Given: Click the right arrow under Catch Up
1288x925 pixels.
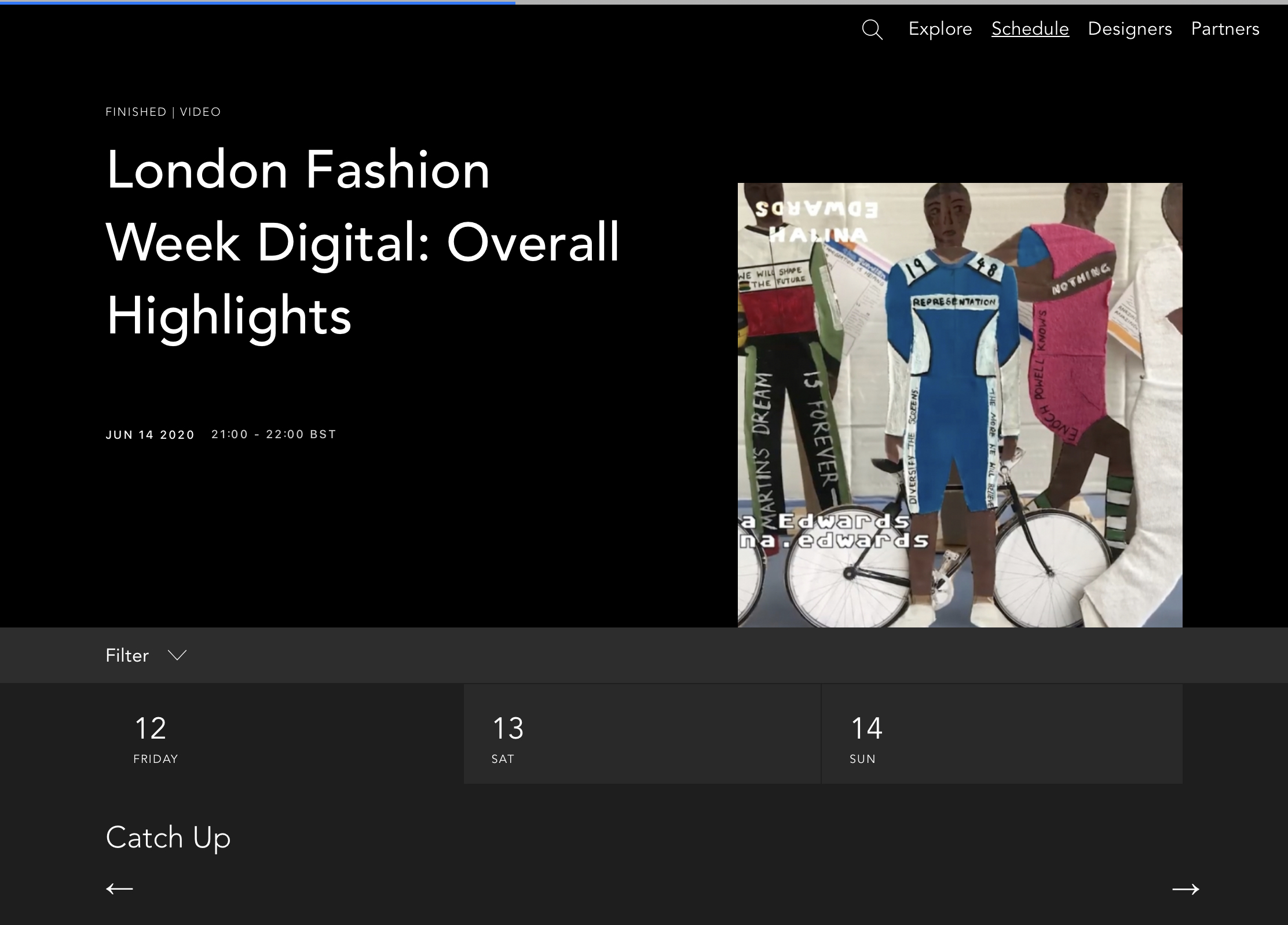Looking at the screenshot, I should pos(1185,889).
